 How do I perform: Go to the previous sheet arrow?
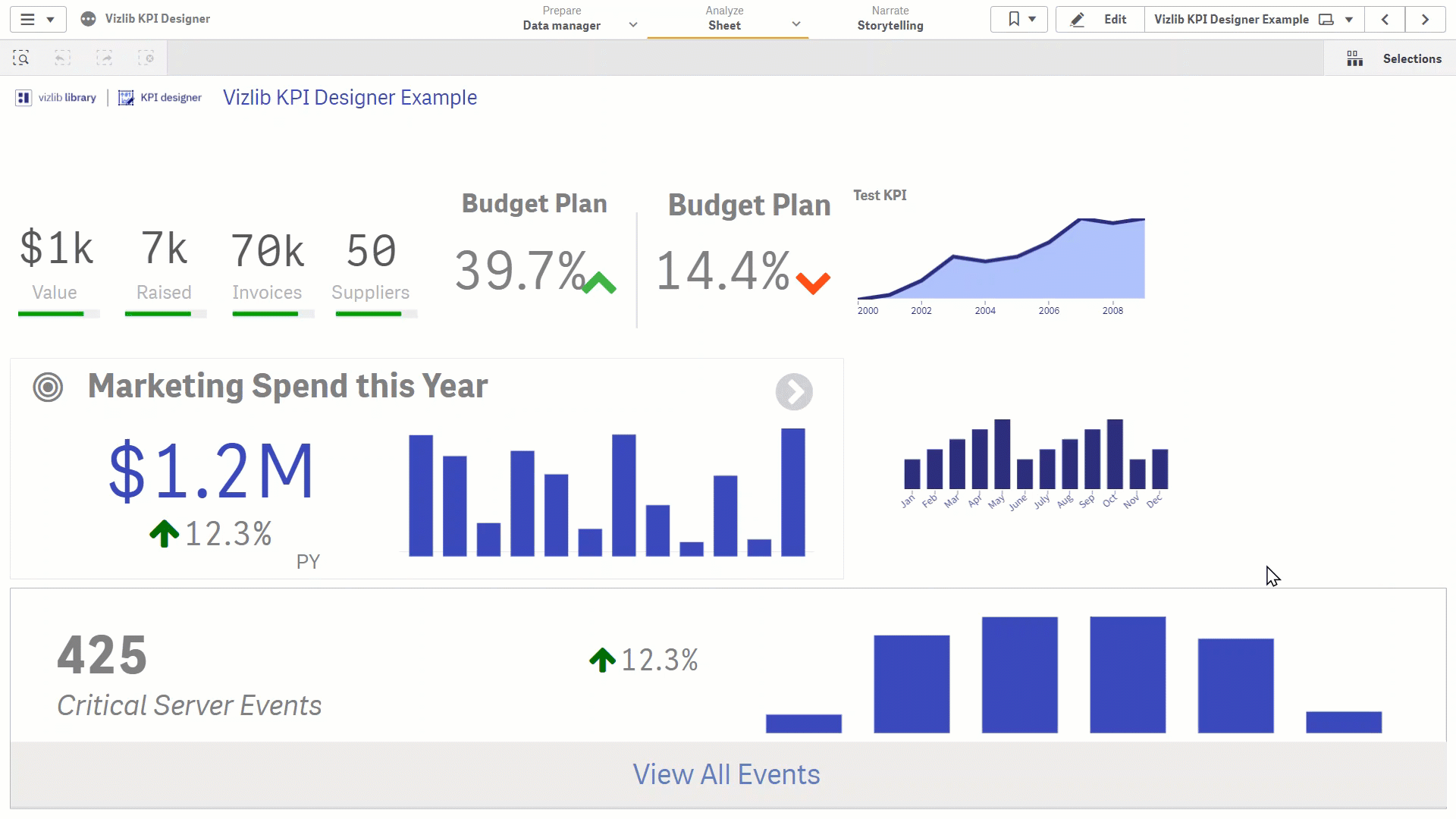click(x=1385, y=20)
